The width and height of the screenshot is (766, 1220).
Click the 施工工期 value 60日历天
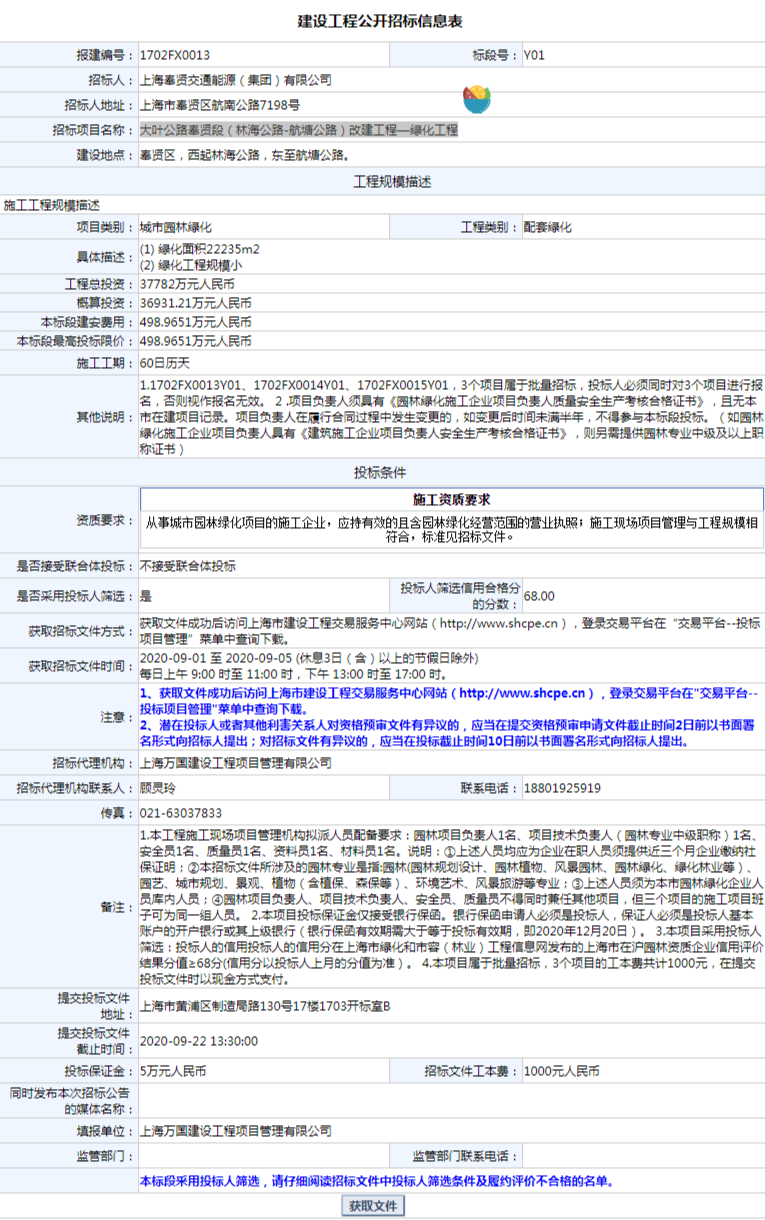click(x=164, y=362)
